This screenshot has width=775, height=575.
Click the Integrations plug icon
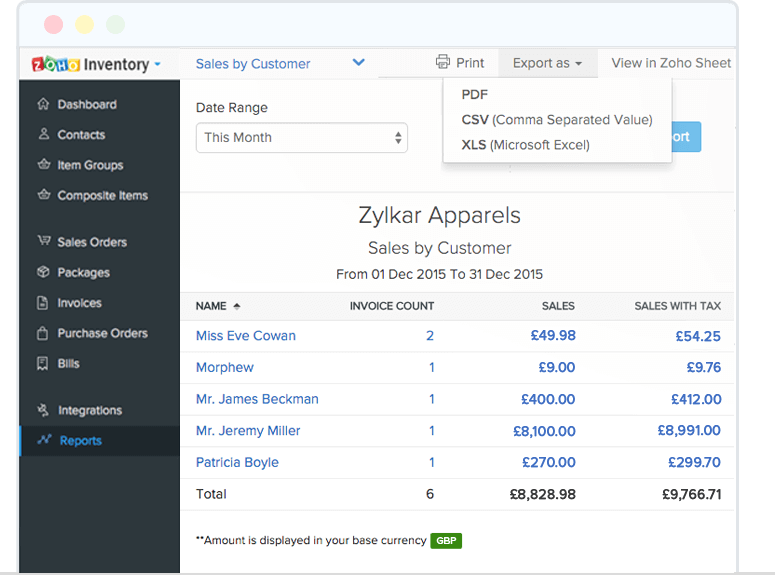43,410
